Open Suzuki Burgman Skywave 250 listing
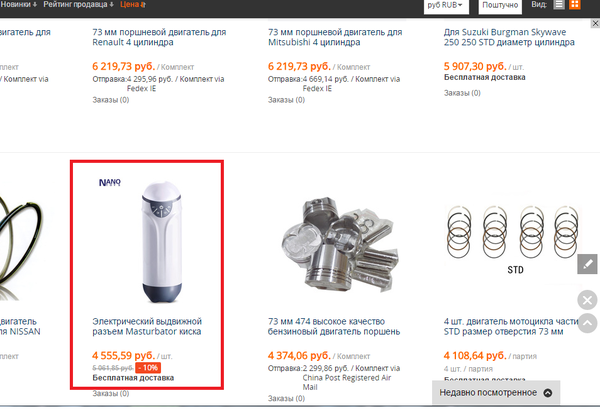 509,37
